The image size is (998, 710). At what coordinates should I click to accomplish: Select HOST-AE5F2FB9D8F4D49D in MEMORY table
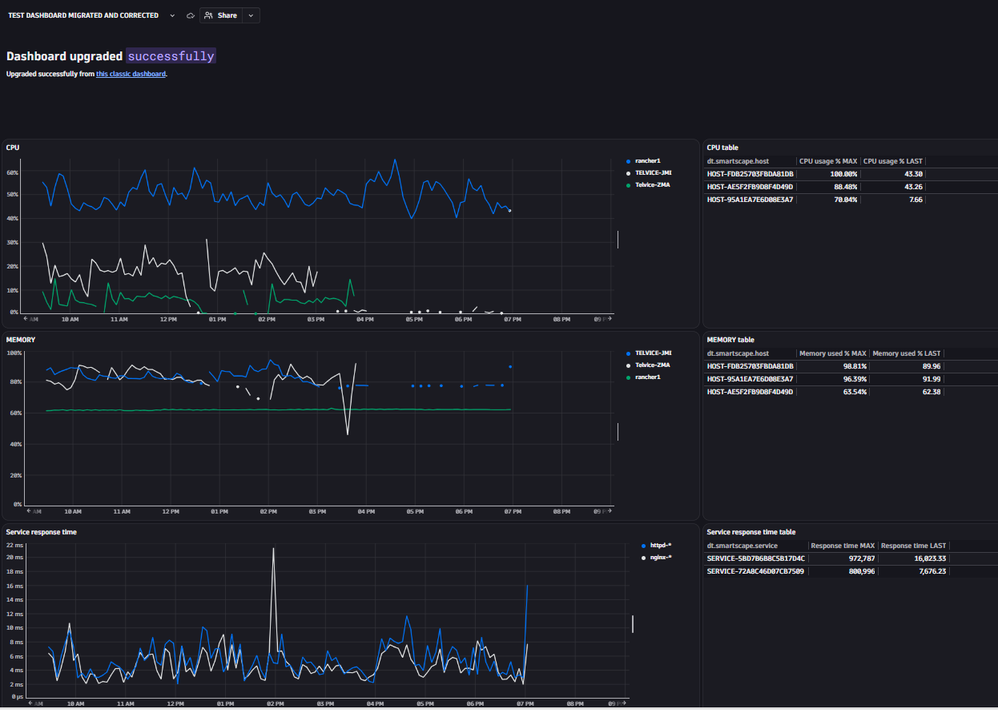coord(750,391)
